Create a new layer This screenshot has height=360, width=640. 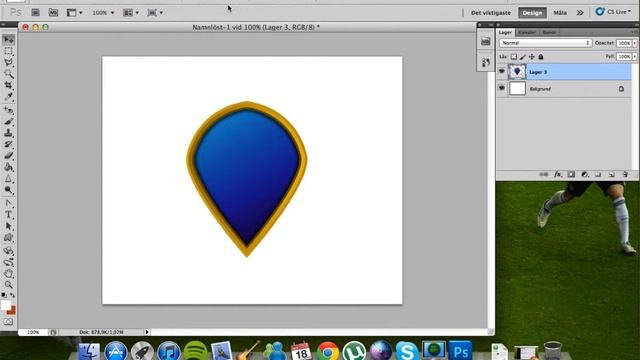611,175
